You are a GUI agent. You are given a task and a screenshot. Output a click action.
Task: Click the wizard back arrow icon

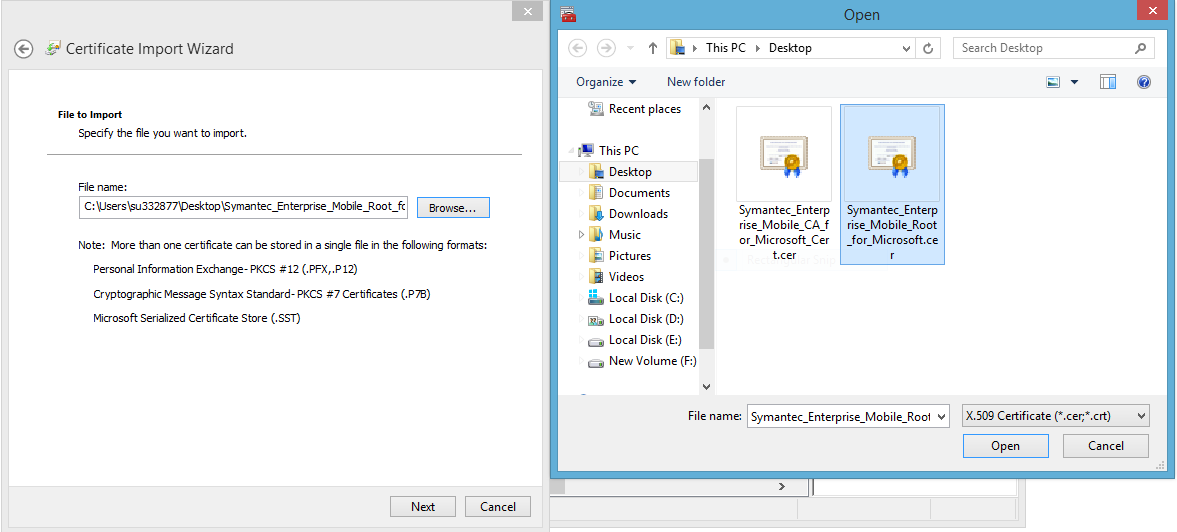click(24, 49)
